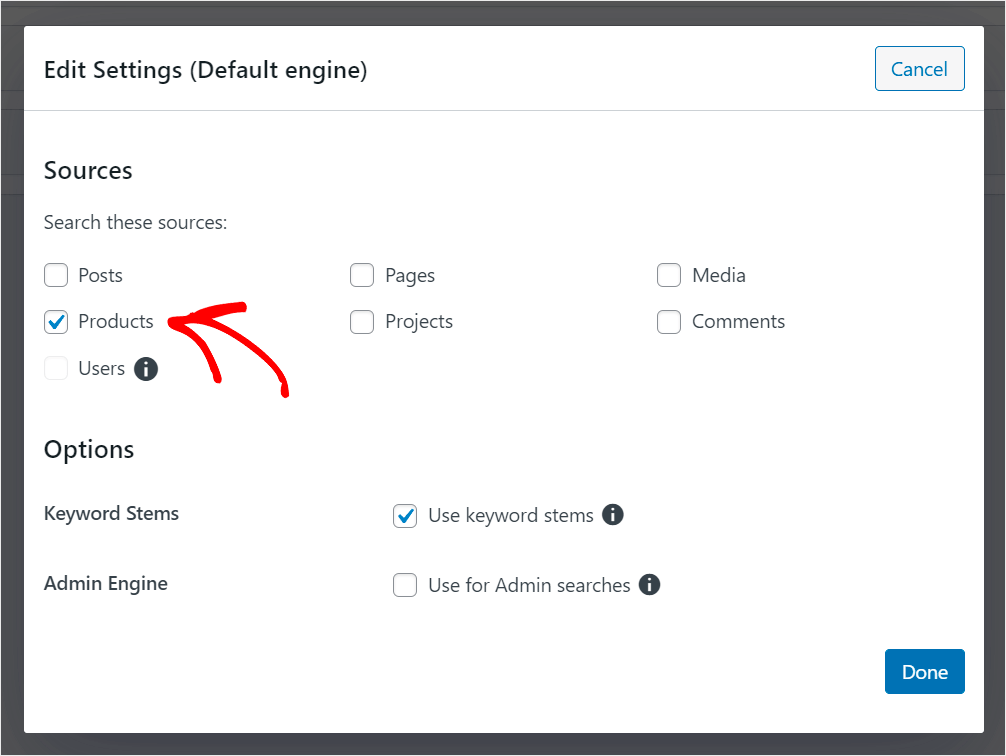The height and width of the screenshot is (756, 1006).
Task: Cancel the Edit Settings dialog
Action: (x=919, y=69)
